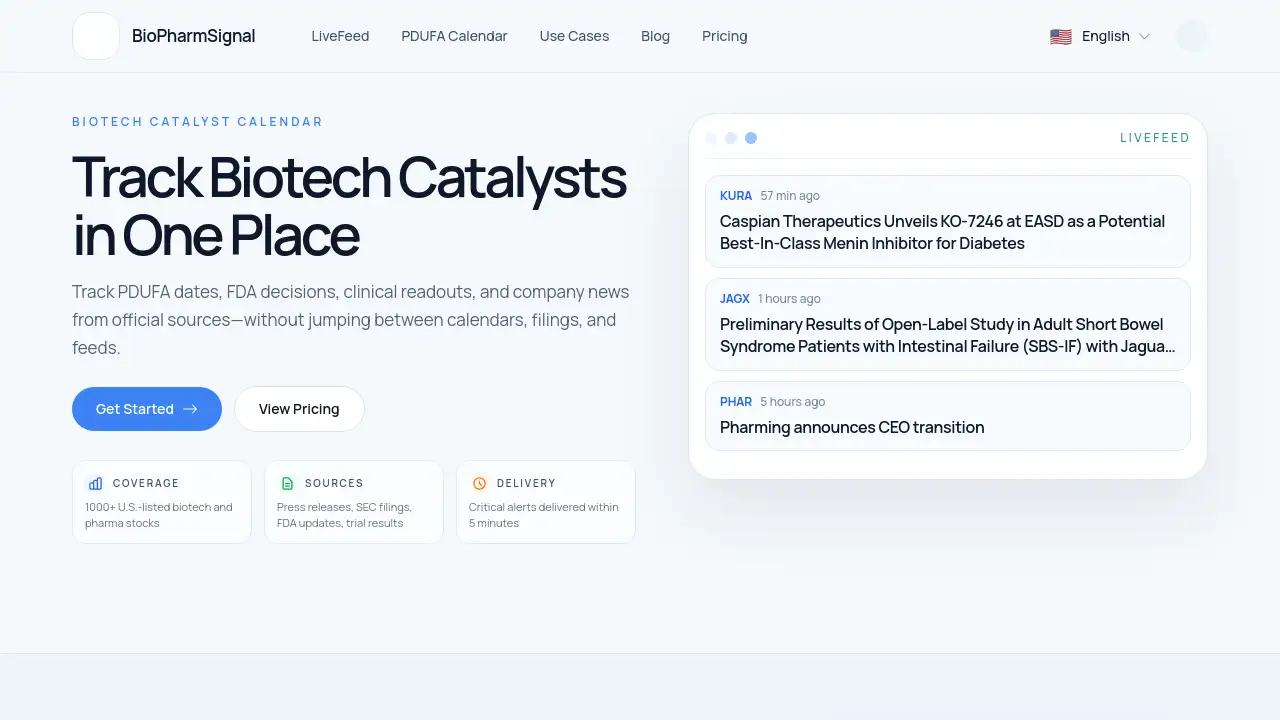Open the KURA Caspian Therapeutics news item

tap(948, 221)
